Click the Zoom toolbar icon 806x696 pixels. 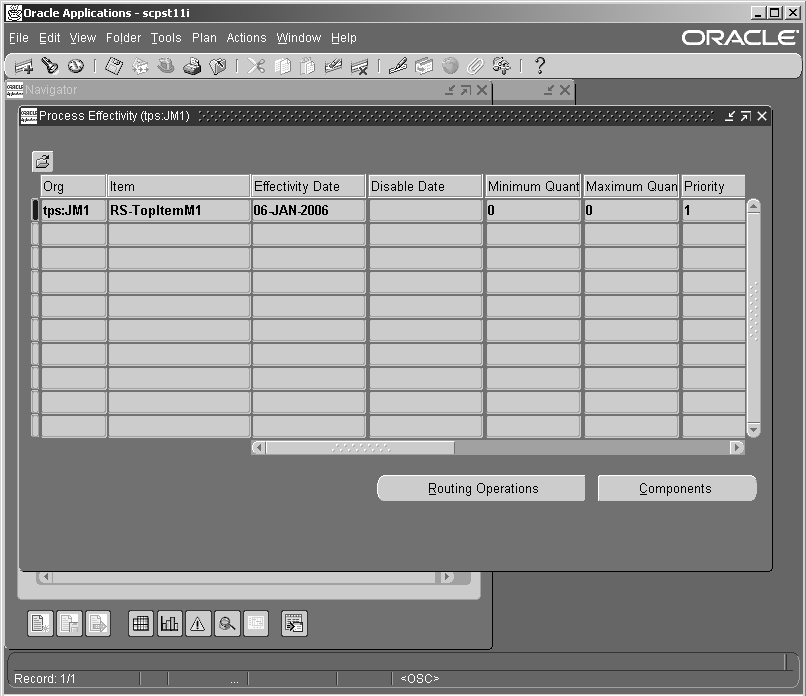click(x=424, y=66)
